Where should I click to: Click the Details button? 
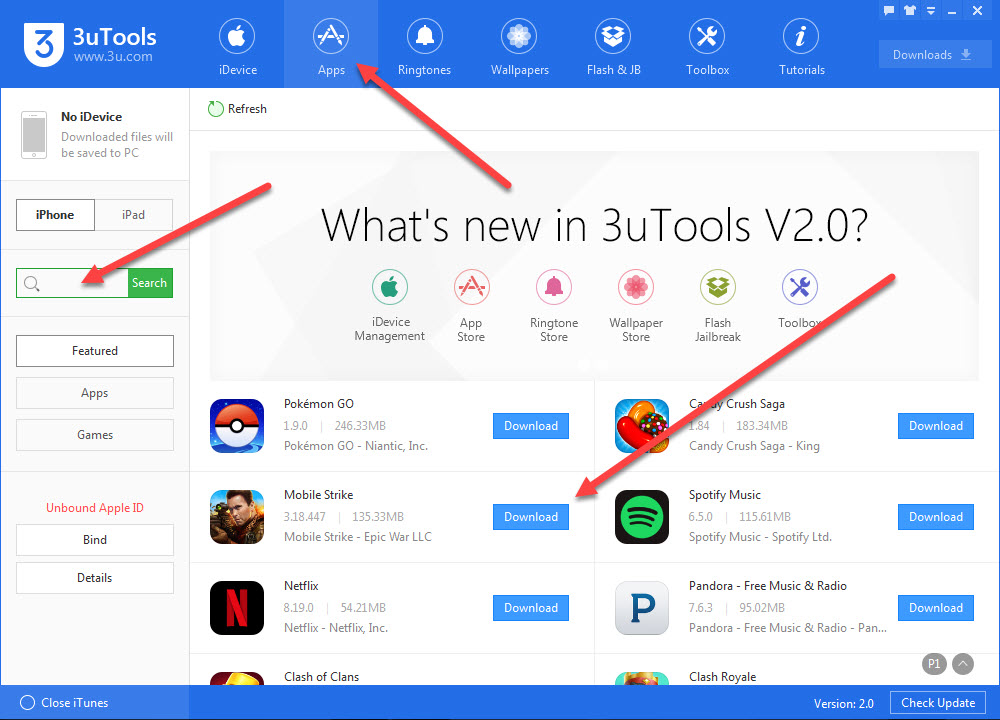pos(94,578)
